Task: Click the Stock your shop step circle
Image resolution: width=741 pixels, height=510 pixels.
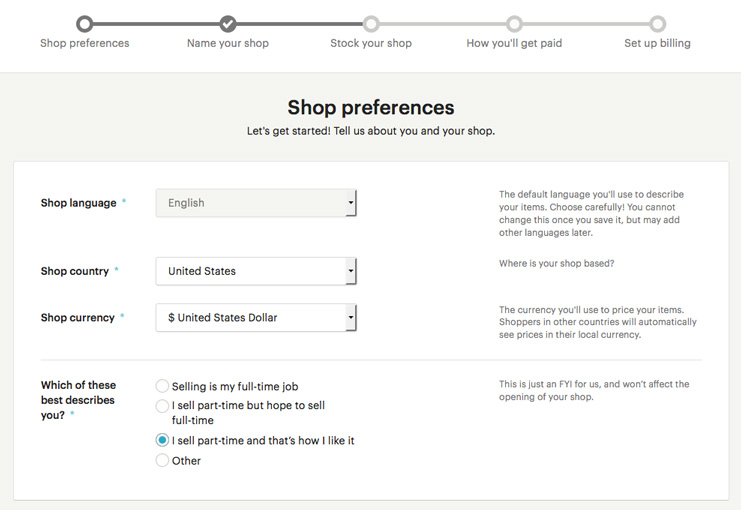Action: 371,24
